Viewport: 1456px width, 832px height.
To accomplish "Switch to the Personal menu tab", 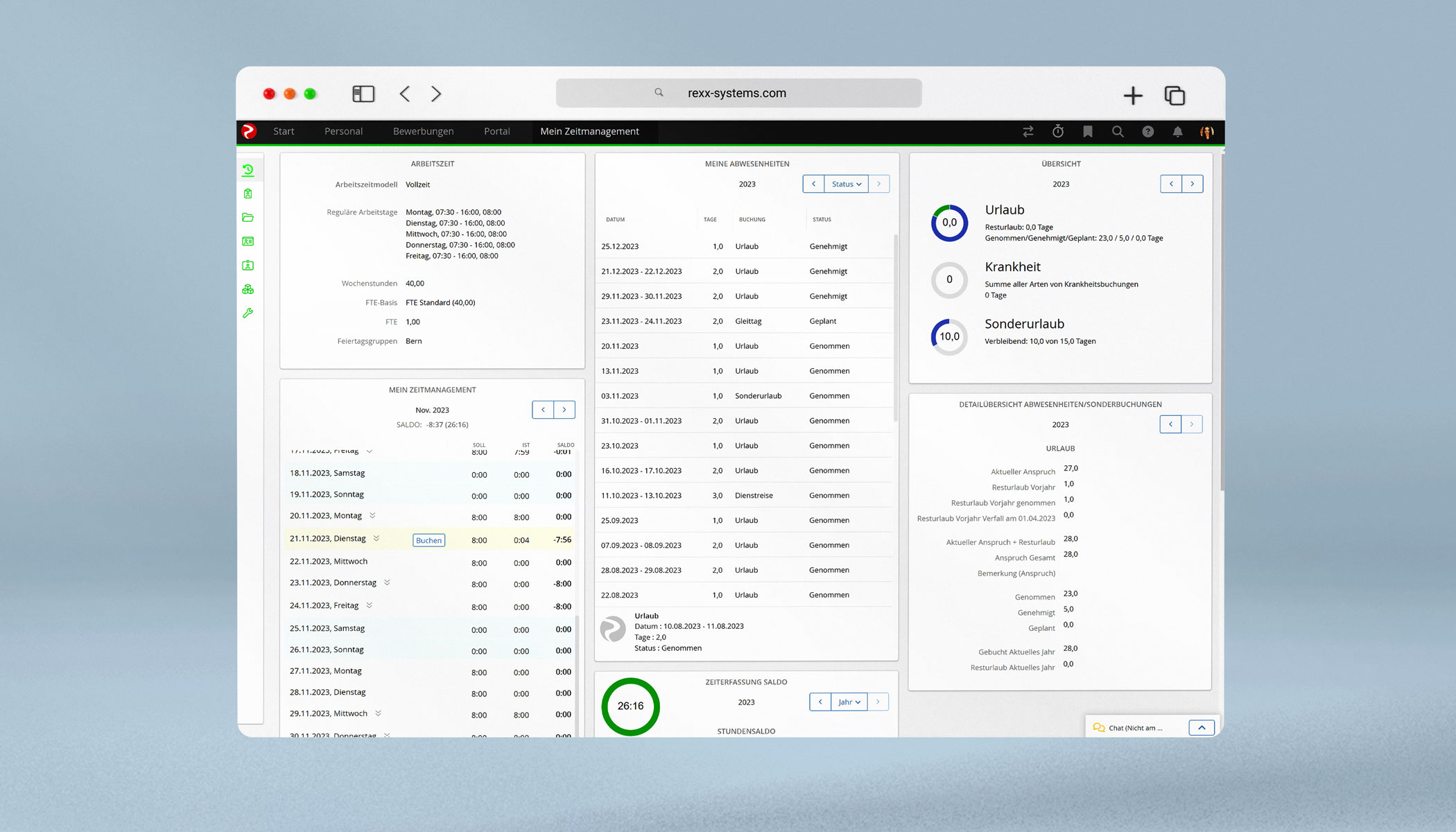I will pyautogui.click(x=343, y=131).
